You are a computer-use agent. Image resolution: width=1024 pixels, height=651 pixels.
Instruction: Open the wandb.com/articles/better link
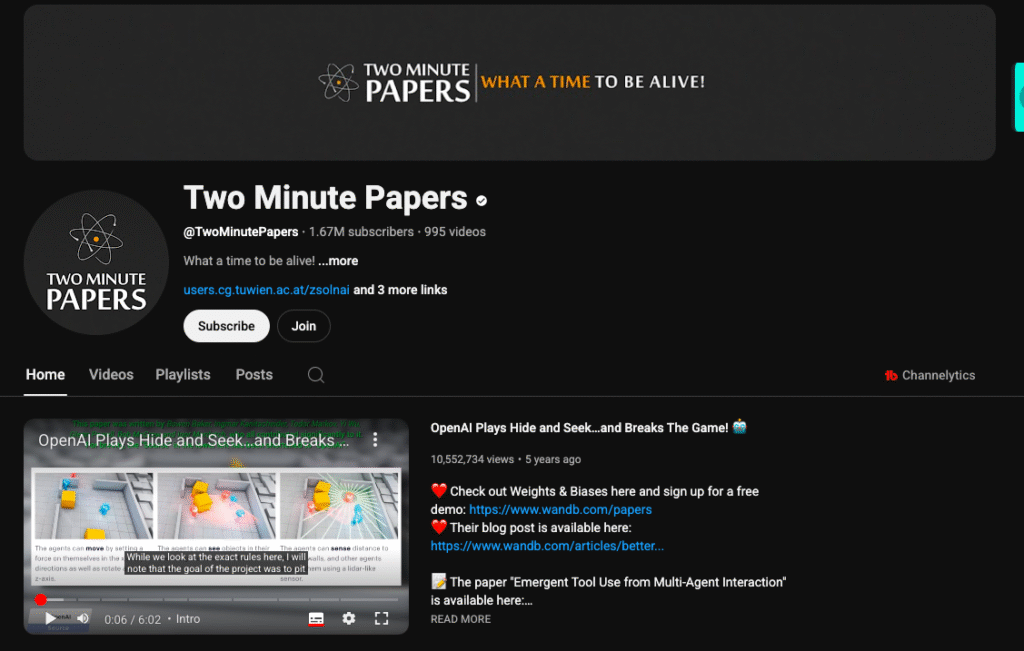click(x=547, y=546)
